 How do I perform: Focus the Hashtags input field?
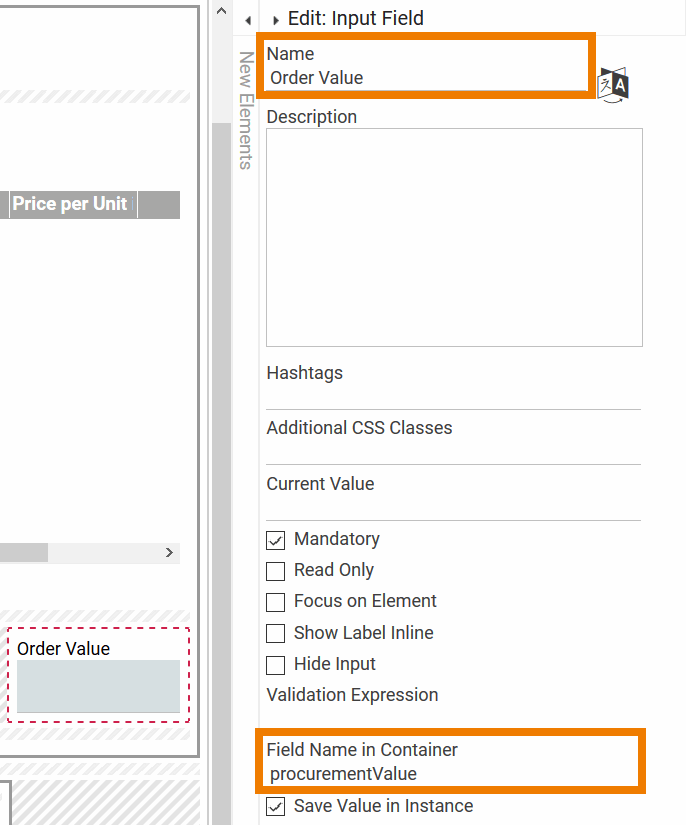(x=453, y=396)
